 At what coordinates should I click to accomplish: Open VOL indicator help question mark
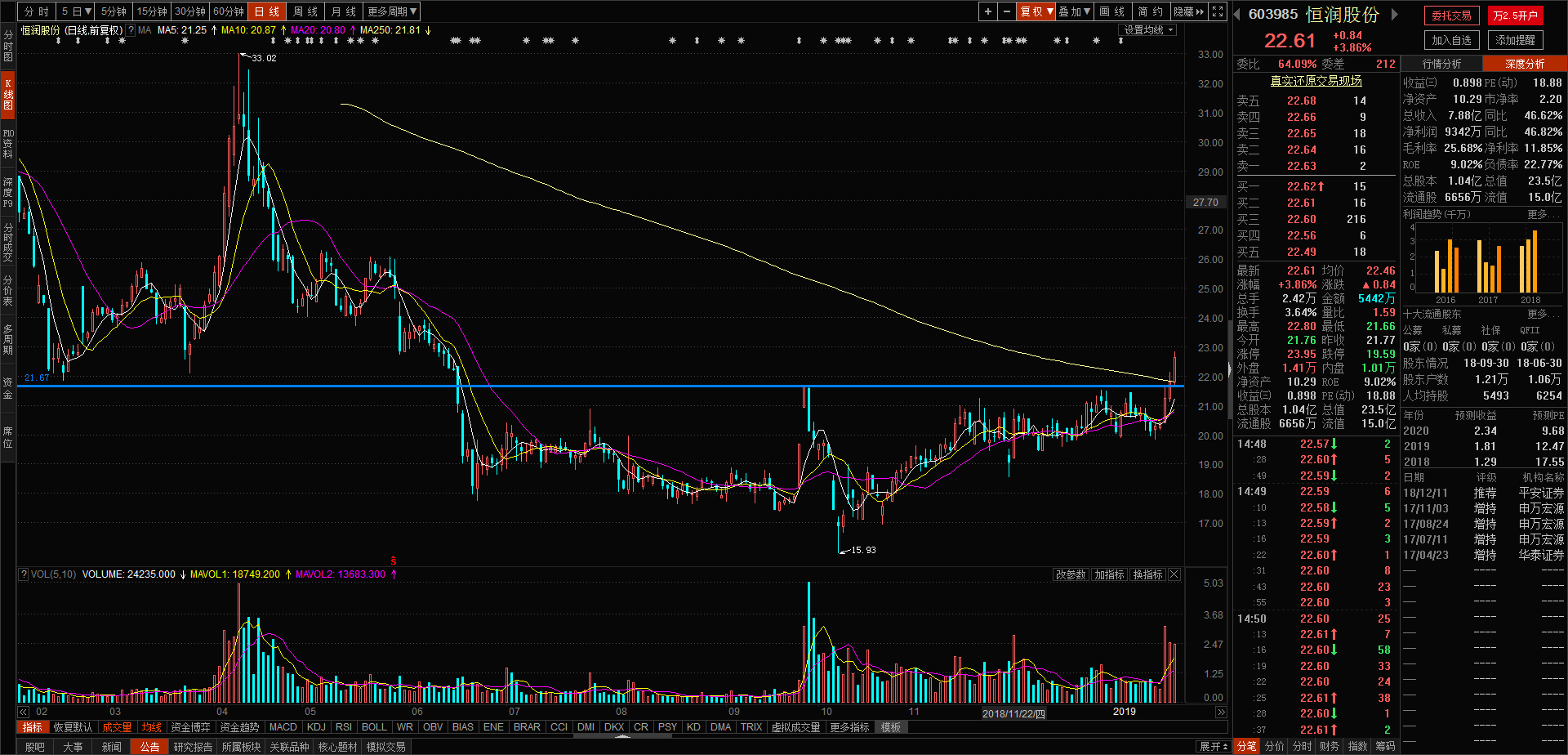click(x=24, y=574)
